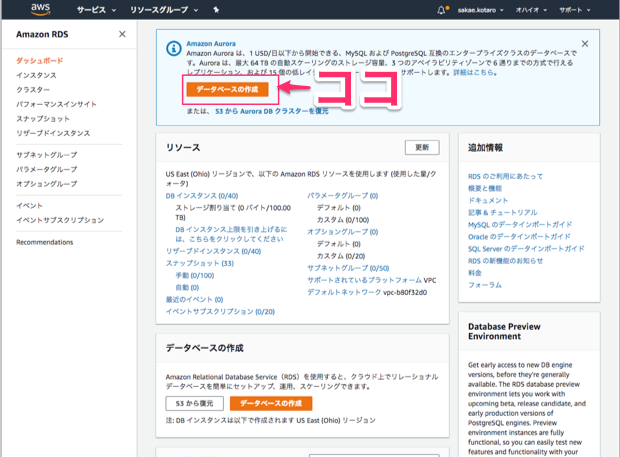The height and width of the screenshot is (457, 620).
Task: Open SQL Server のデータインポートガイド link
Action: (x=526, y=249)
